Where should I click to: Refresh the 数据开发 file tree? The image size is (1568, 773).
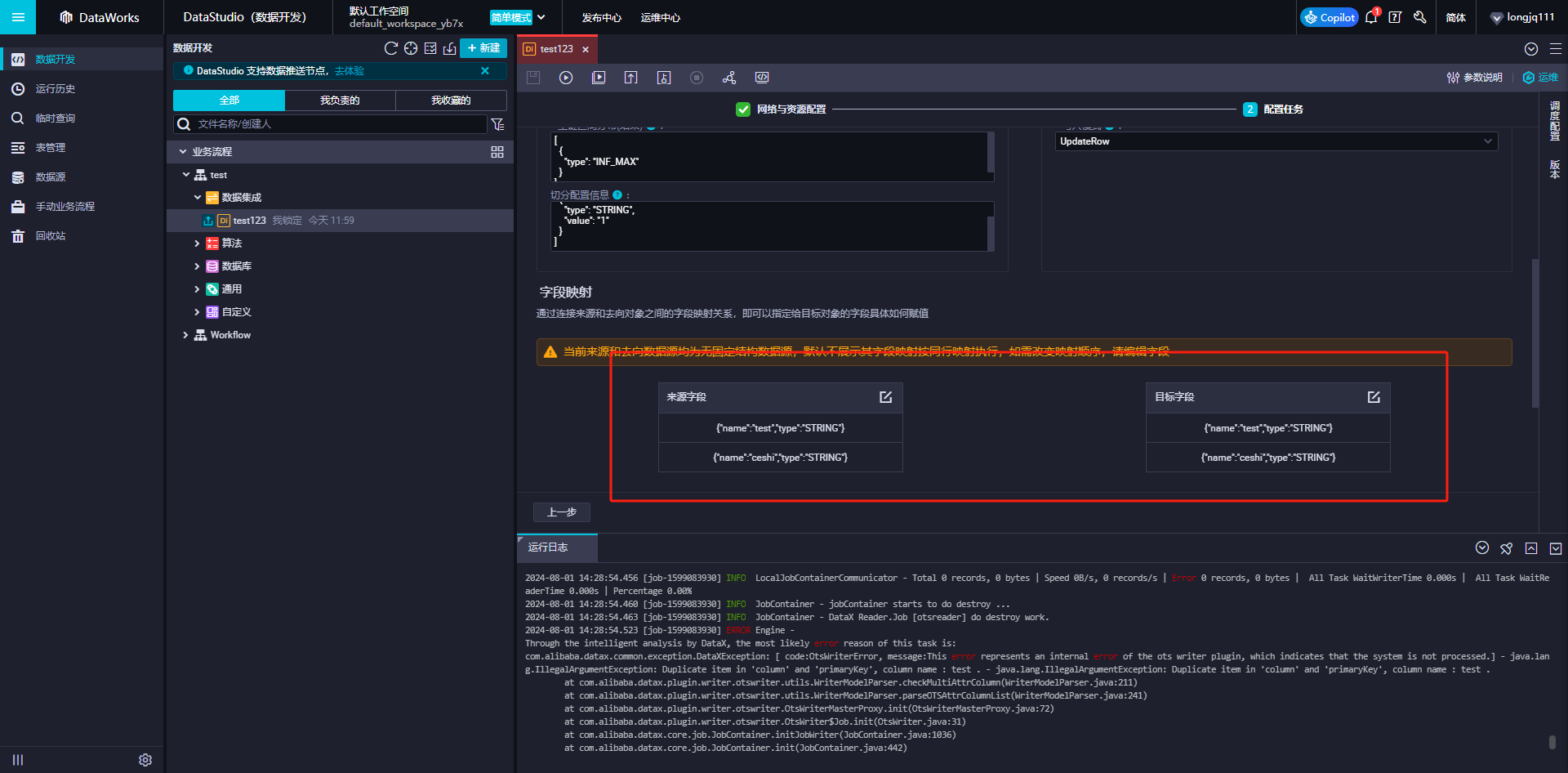point(391,48)
